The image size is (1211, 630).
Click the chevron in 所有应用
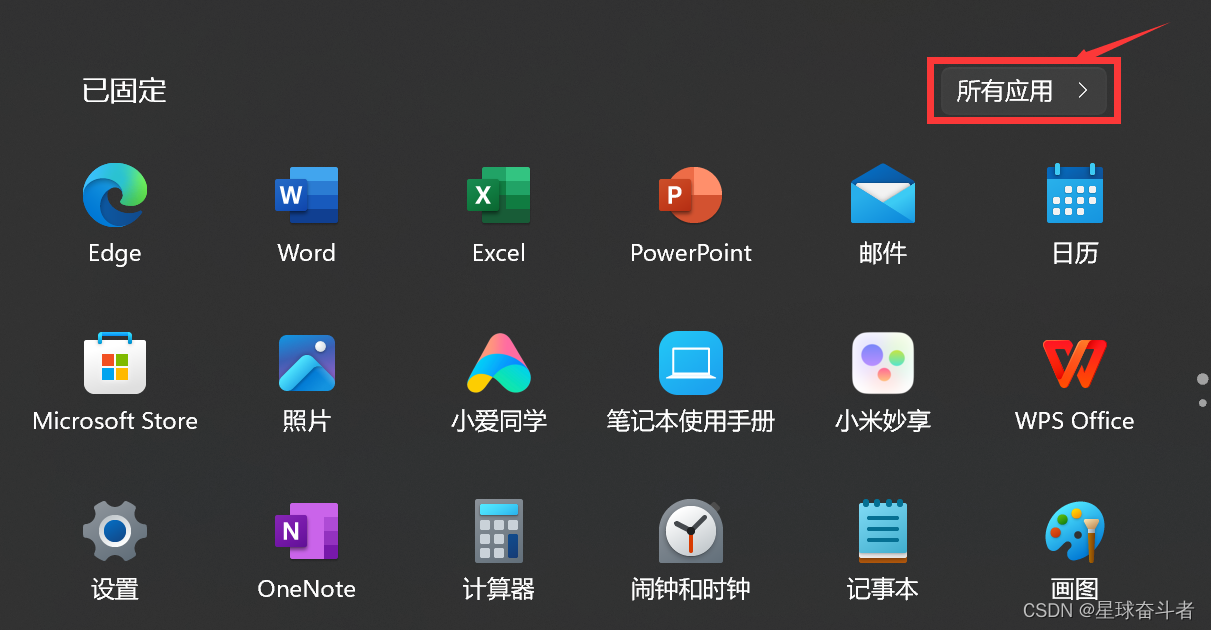click(1083, 91)
